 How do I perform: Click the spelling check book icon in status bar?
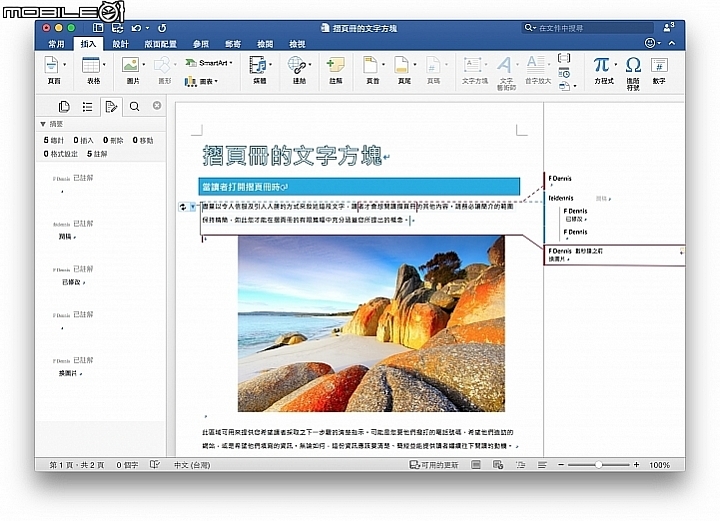pyautogui.click(x=155, y=465)
